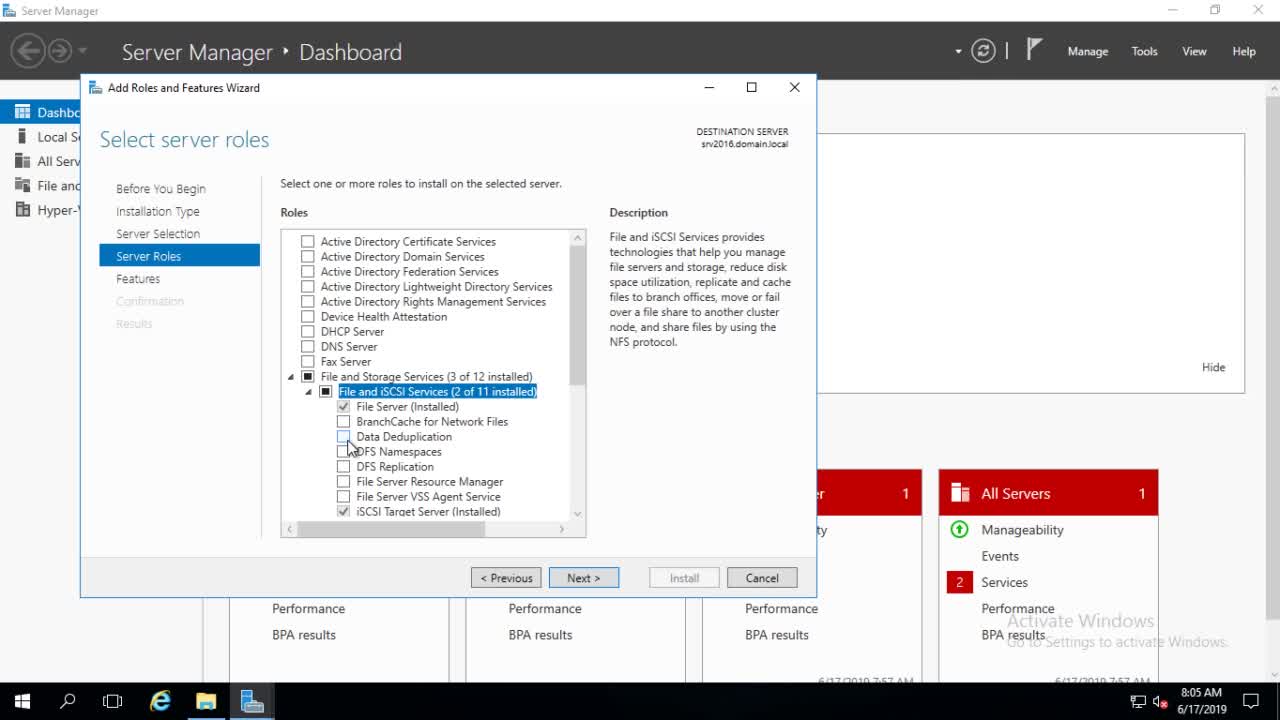The width and height of the screenshot is (1280, 720).
Task: Open the Windows Start menu
Action: click(22, 701)
